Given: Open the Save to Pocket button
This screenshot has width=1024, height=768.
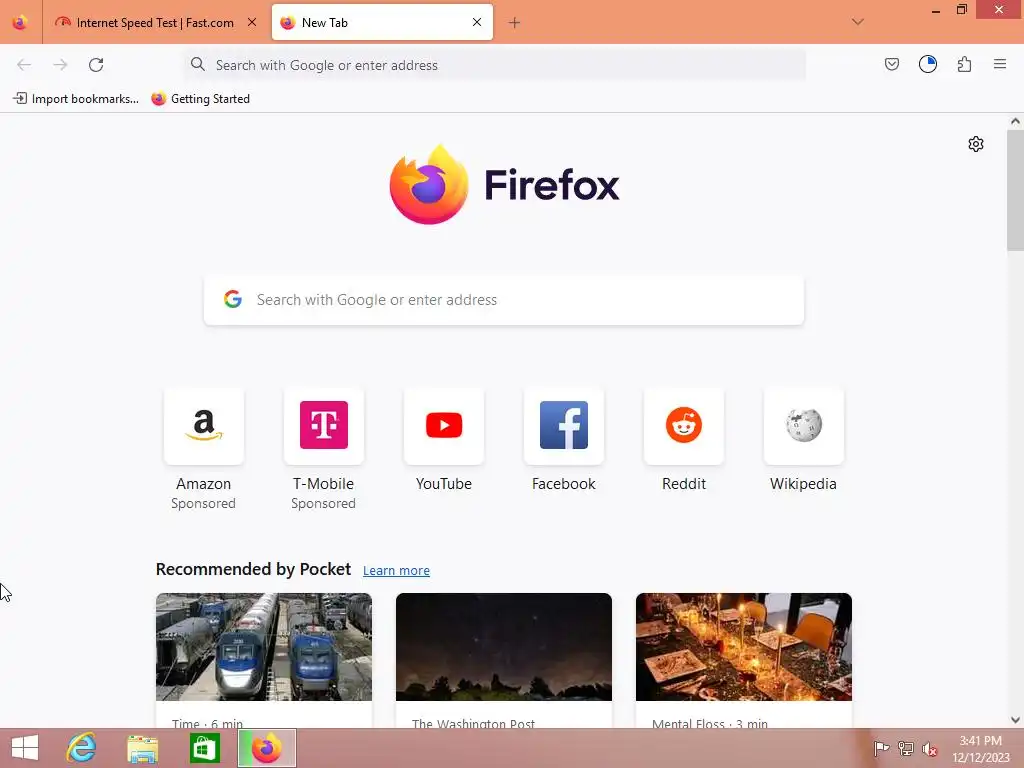Looking at the screenshot, I should [x=891, y=64].
